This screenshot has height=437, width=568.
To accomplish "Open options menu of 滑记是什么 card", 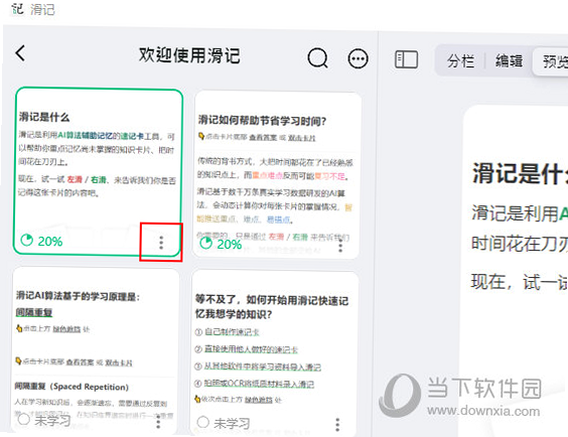I will pyautogui.click(x=161, y=242).
